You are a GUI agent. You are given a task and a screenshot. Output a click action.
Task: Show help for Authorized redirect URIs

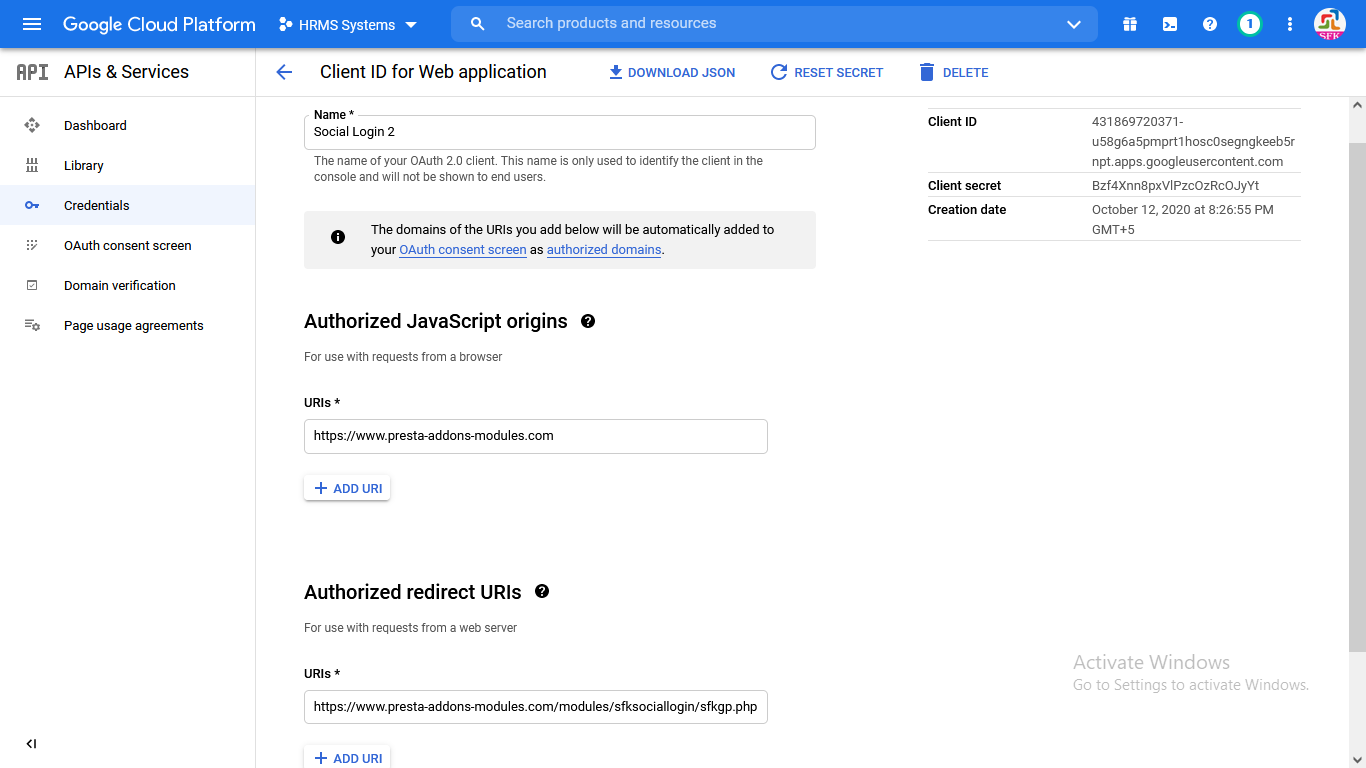(x=542, y=591)
